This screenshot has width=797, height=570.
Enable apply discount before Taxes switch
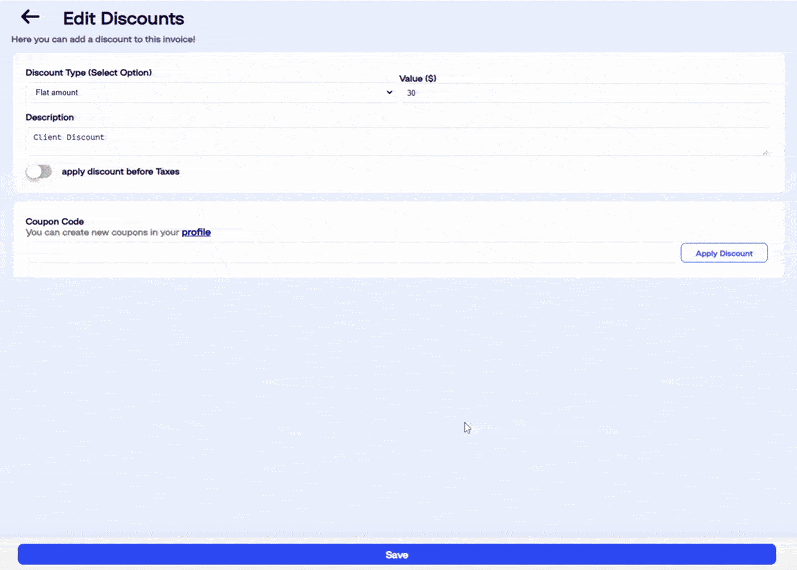(39, 172)
